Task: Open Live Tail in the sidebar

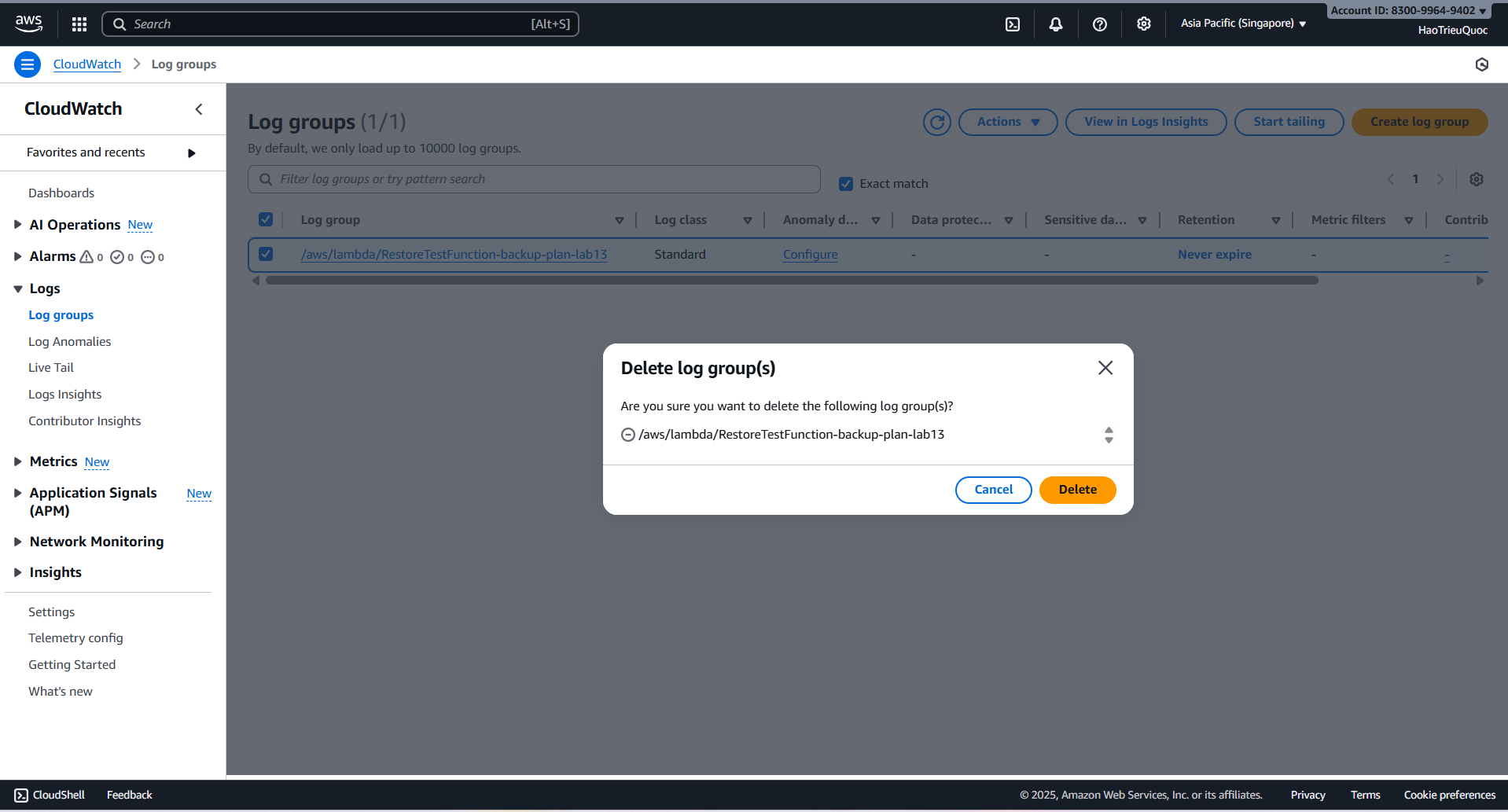Action: [x=51, y=368]
